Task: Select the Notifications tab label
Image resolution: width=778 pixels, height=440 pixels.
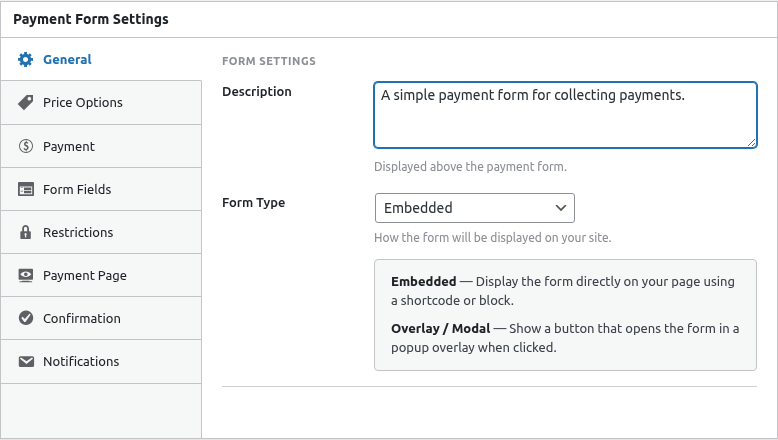Action: tap(81, 361)
